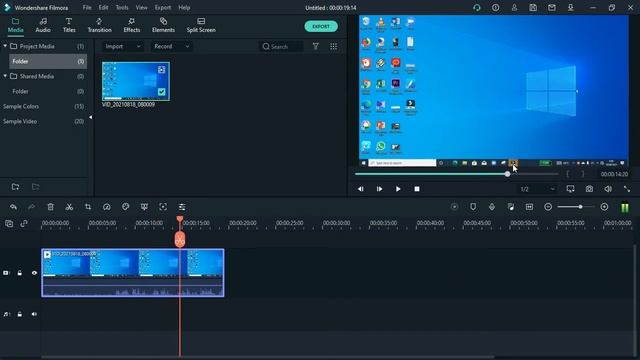Click the Zoom to fit timeline icon
Image resolution: width=640 pixels, height=360 pixels.
[529, 207]
